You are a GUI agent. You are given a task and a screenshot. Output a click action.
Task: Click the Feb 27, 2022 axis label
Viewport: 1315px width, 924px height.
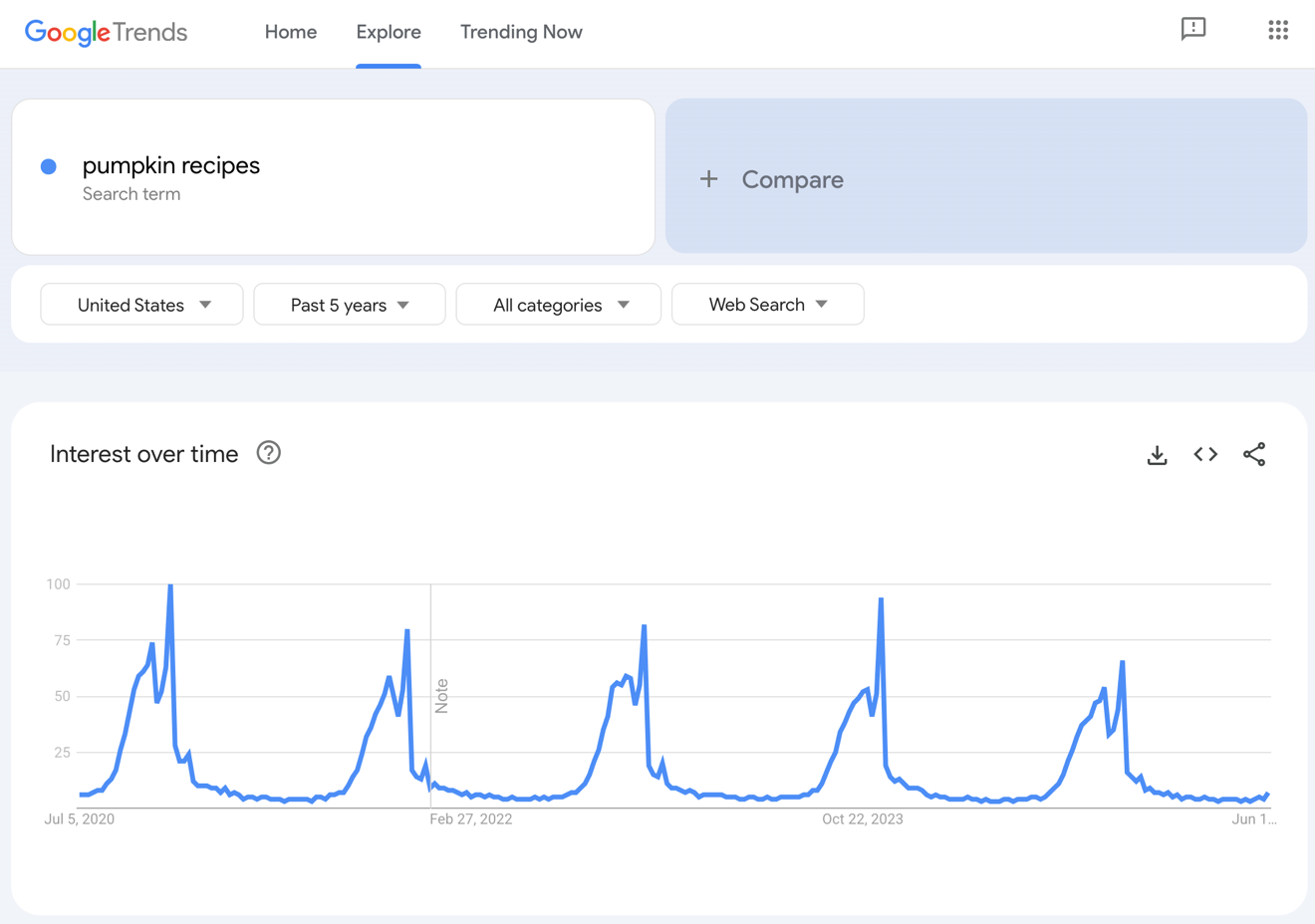coord(471,819)
